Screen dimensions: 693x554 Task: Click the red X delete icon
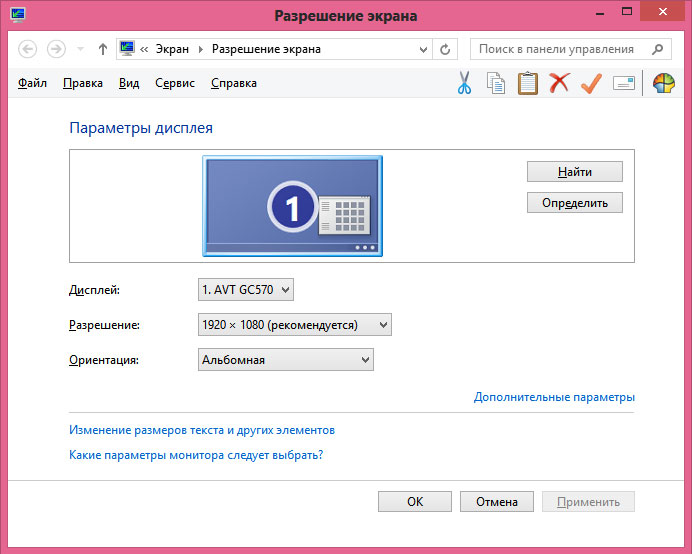click(559, 84)
